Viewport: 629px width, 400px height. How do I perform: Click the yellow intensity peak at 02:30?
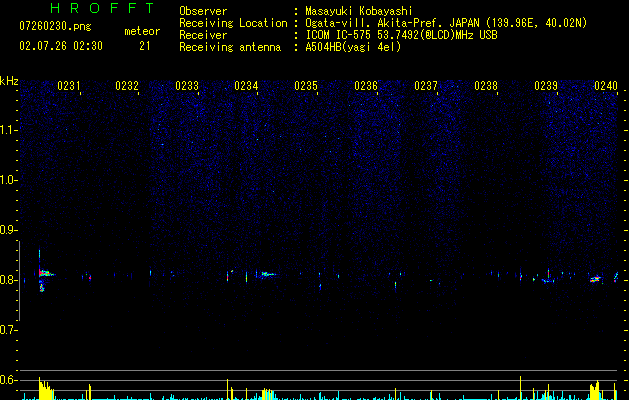click(45, 388)
